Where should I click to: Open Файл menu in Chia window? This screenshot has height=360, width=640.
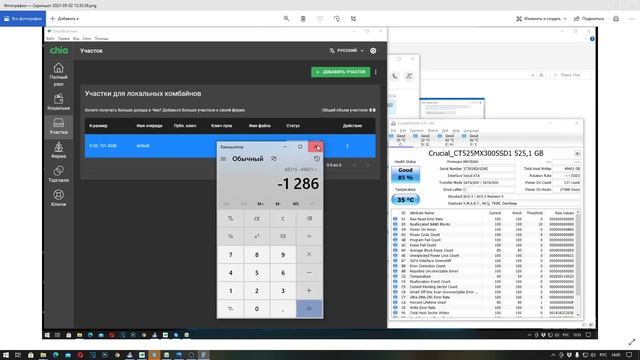pyautogui.click(x=50, y=38)
